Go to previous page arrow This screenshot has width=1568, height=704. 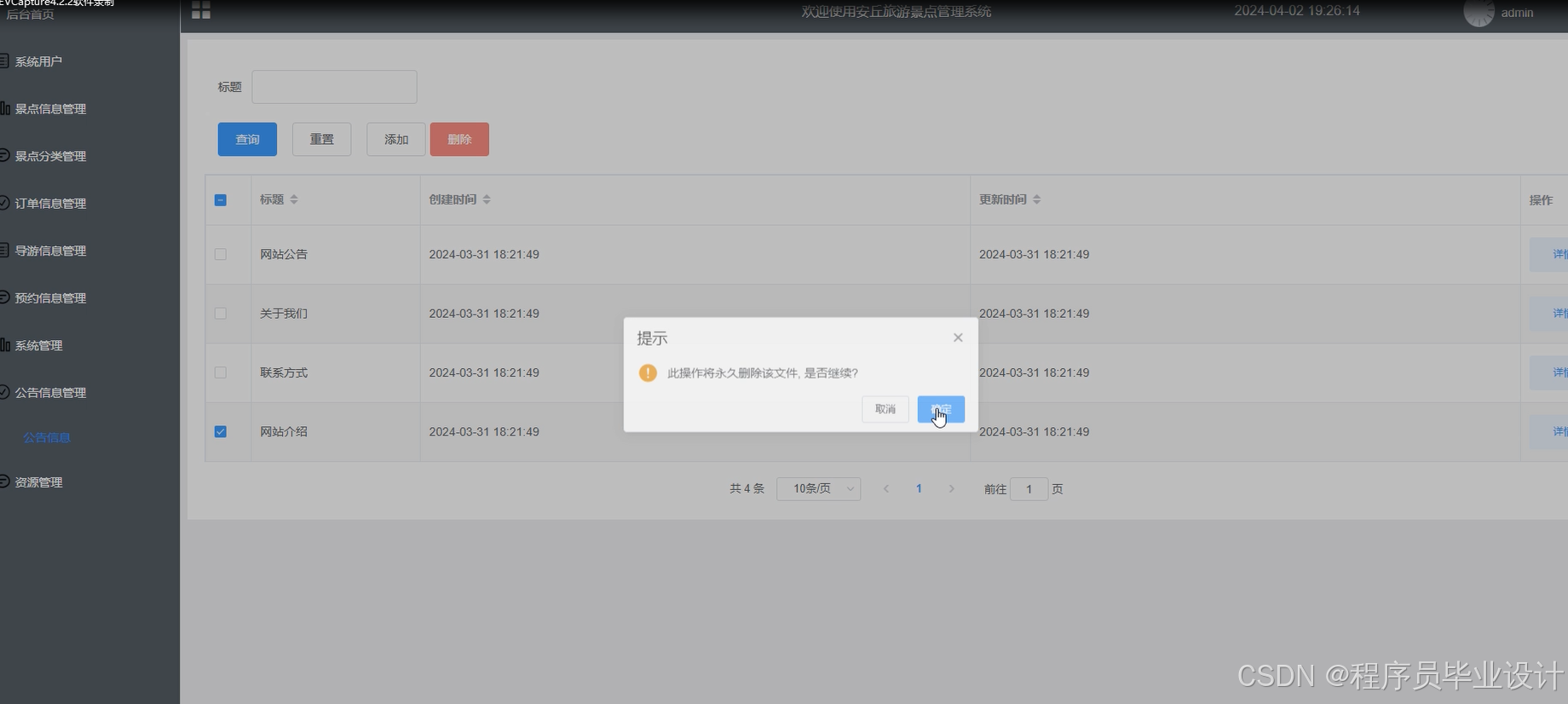(886, 488)
